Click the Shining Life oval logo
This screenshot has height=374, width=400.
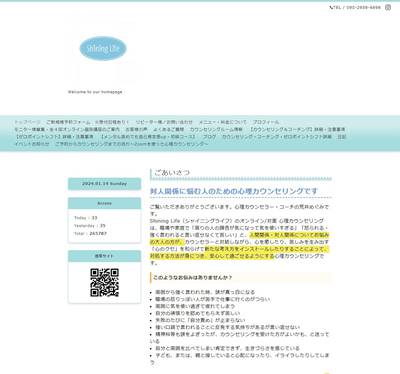pos(103,48)
